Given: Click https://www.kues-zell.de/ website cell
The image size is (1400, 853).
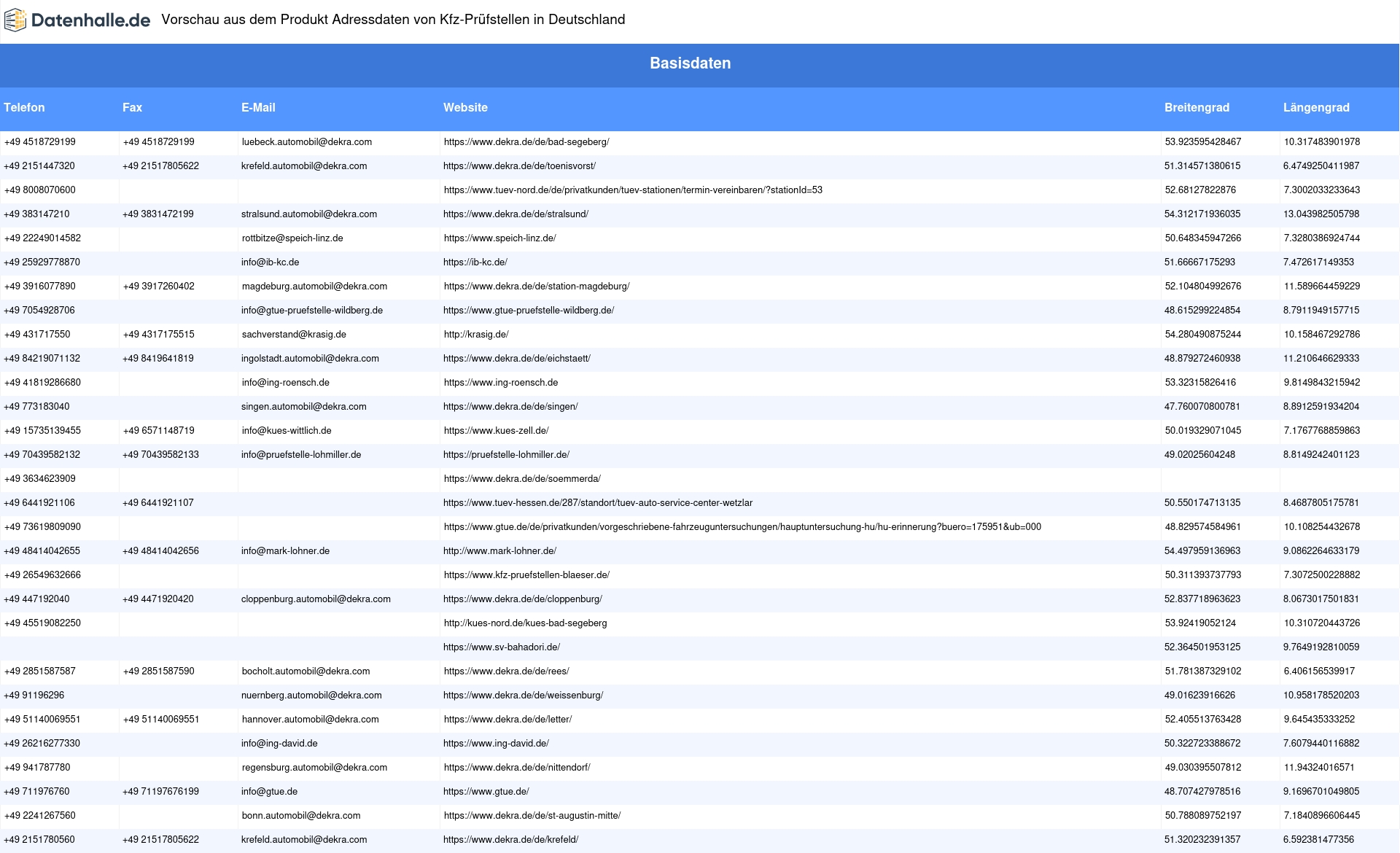Looking at the screenshot, I should pyautogui.click(x=497, y=431).
